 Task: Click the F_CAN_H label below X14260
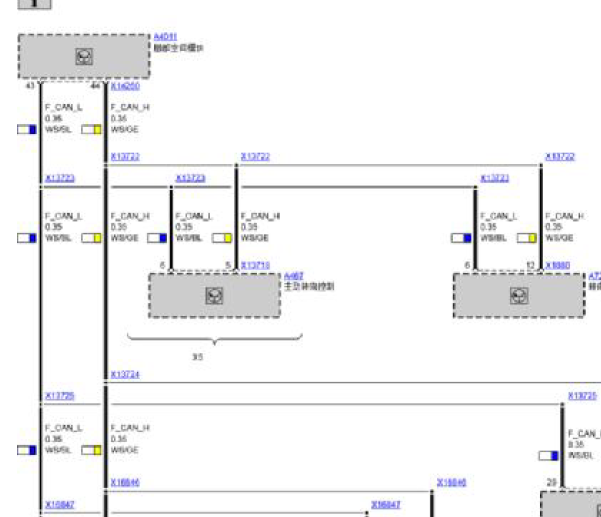tap(130, 108)
